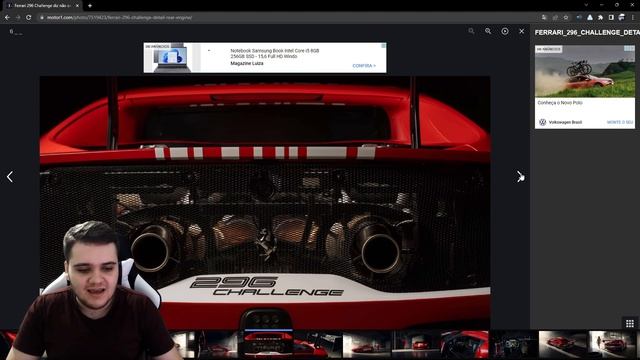
Task: Open the browser side panel
Action: point(611,18)
